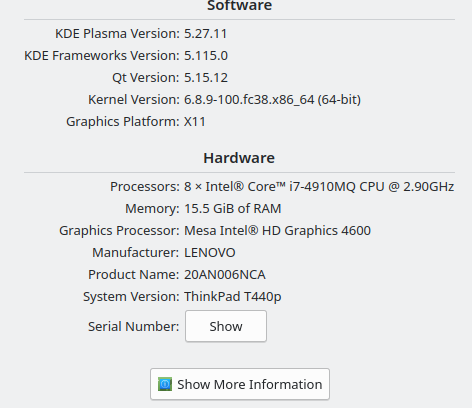472x408 pixels.
Task: Select the Graphics Platform value X11
Action: click(195, 122)
